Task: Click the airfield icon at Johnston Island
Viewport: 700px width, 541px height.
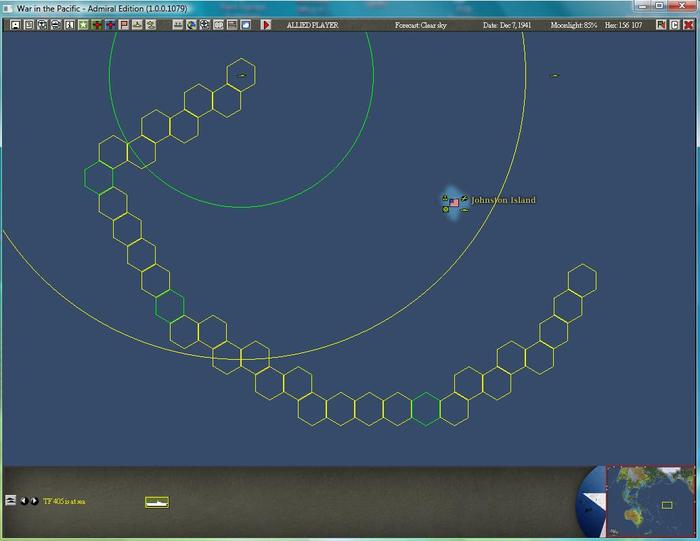Action: point(464,198)
